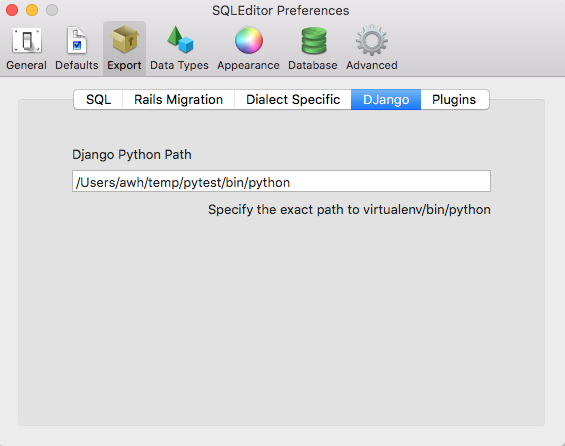Switch to the SQL tab

pyautogui.click(x=98, y=99)
